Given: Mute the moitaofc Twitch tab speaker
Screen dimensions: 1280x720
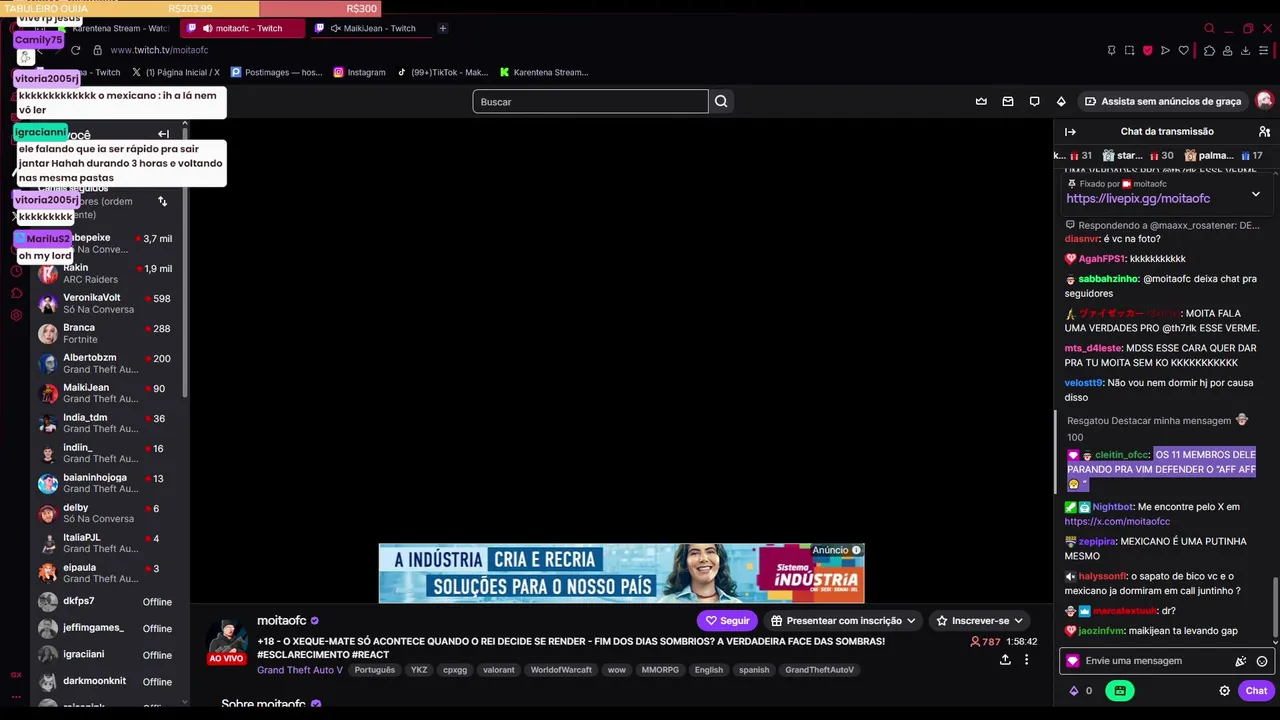Looking at the screenshot, I should [206, 28].
